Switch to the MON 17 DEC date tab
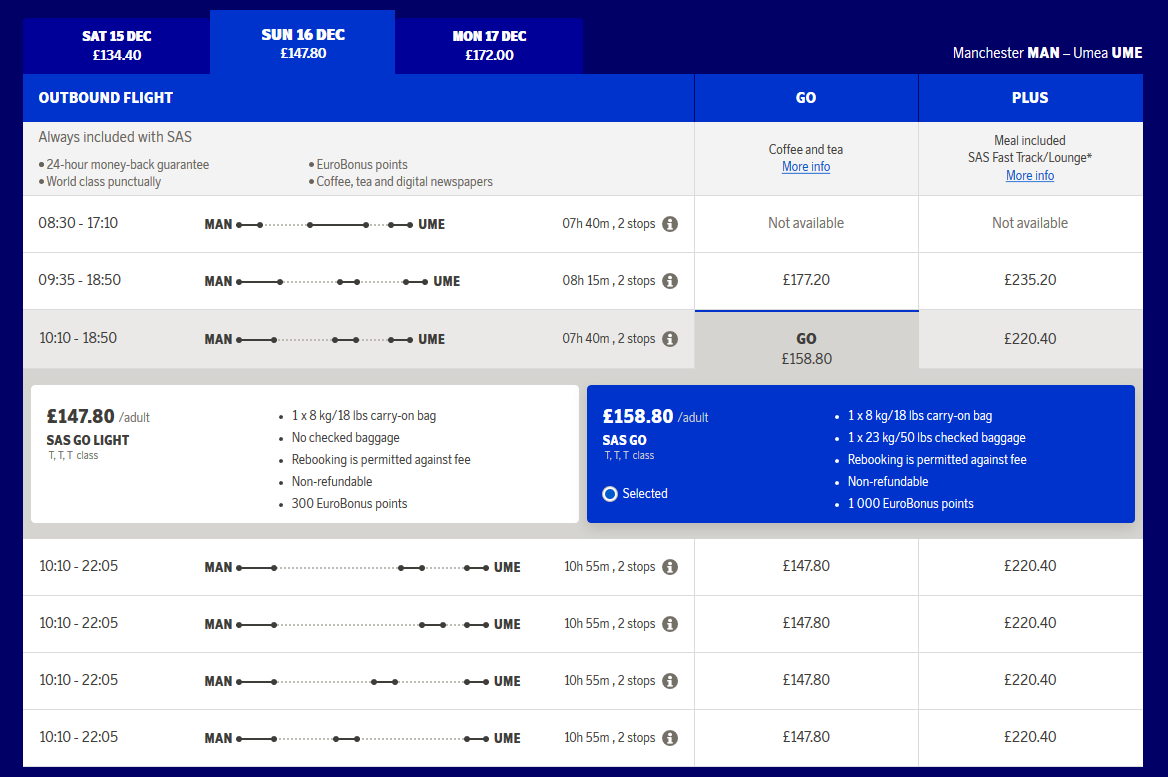Screen dimensions: 1168x777 click(489, 45)
